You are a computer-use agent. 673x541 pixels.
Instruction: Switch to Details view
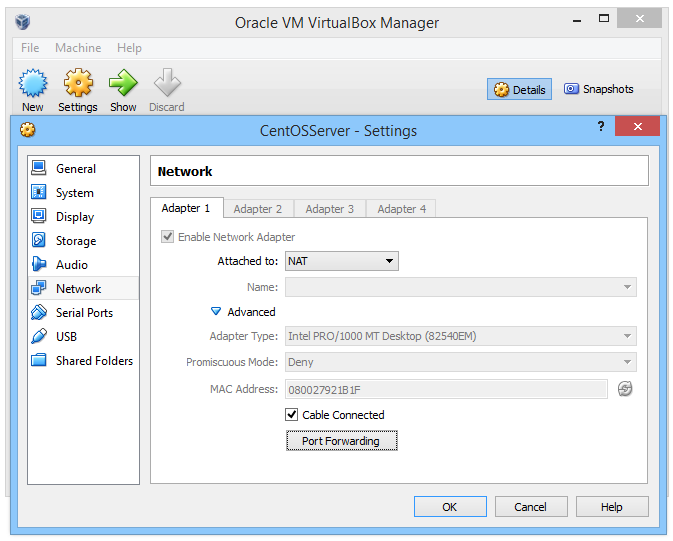519,89
